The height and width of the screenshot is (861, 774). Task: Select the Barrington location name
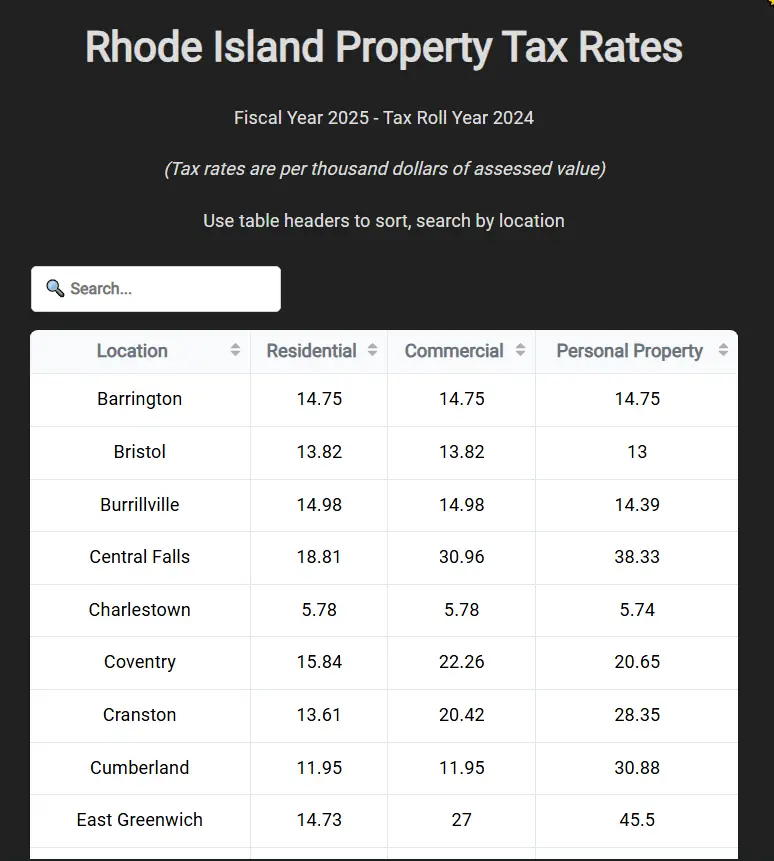pos(139,398)
